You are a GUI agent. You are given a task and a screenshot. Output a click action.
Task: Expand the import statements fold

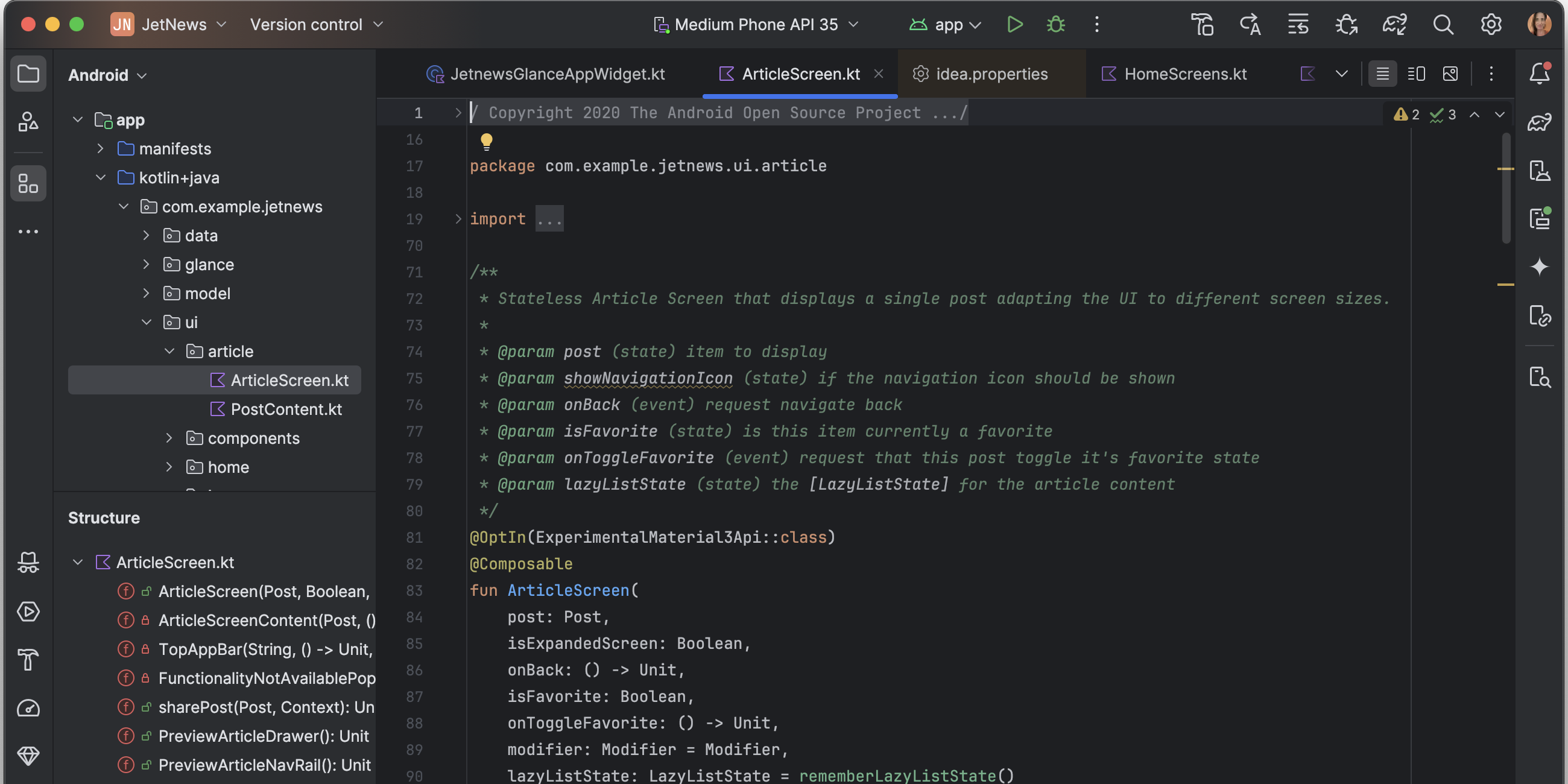click(458, 218)
